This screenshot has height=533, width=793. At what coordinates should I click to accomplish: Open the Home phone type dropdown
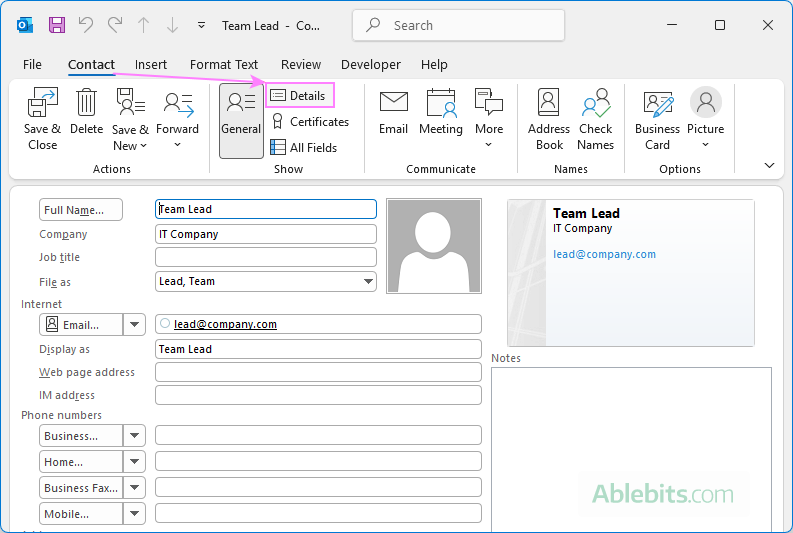[x=135, y=462]
